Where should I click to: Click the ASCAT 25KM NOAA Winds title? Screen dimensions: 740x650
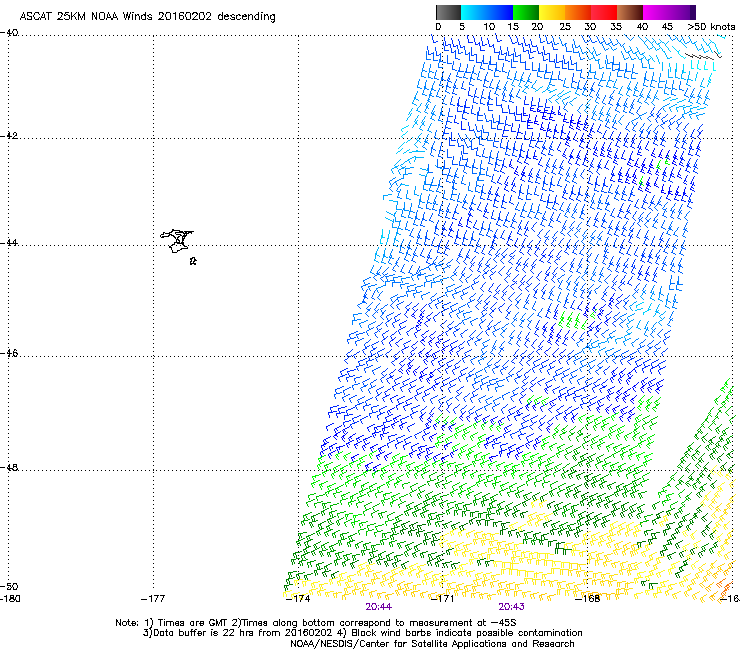tap(147, 16)
